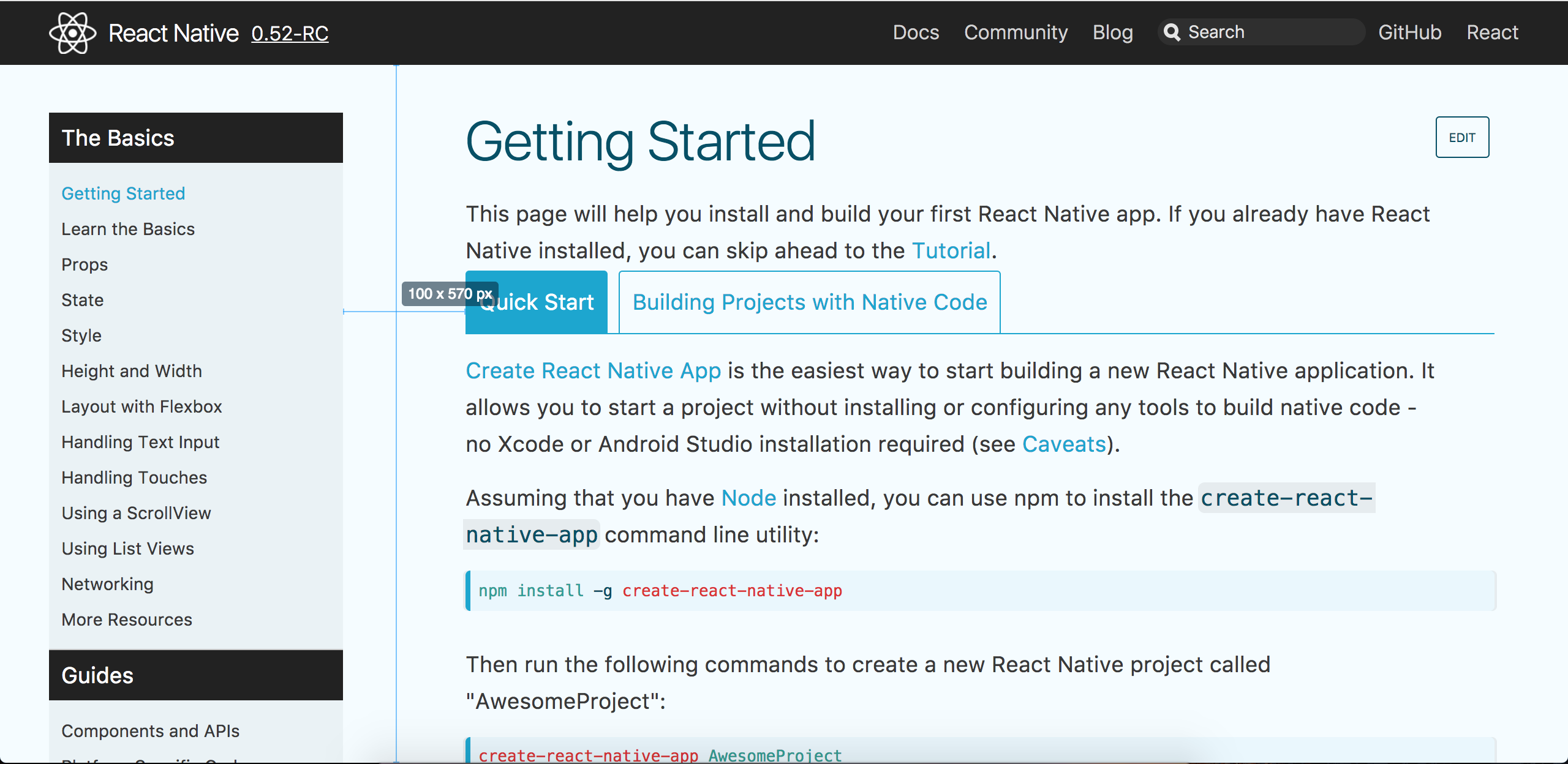Open Handling Touches sidebar item
The height and width of the screenshot is (764, 1568).
[134, 478]
